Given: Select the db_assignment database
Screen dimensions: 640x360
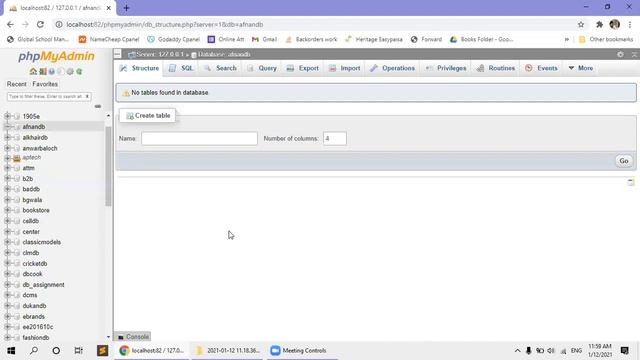Looking at the screenshot, I should click(x=43, y=284).
